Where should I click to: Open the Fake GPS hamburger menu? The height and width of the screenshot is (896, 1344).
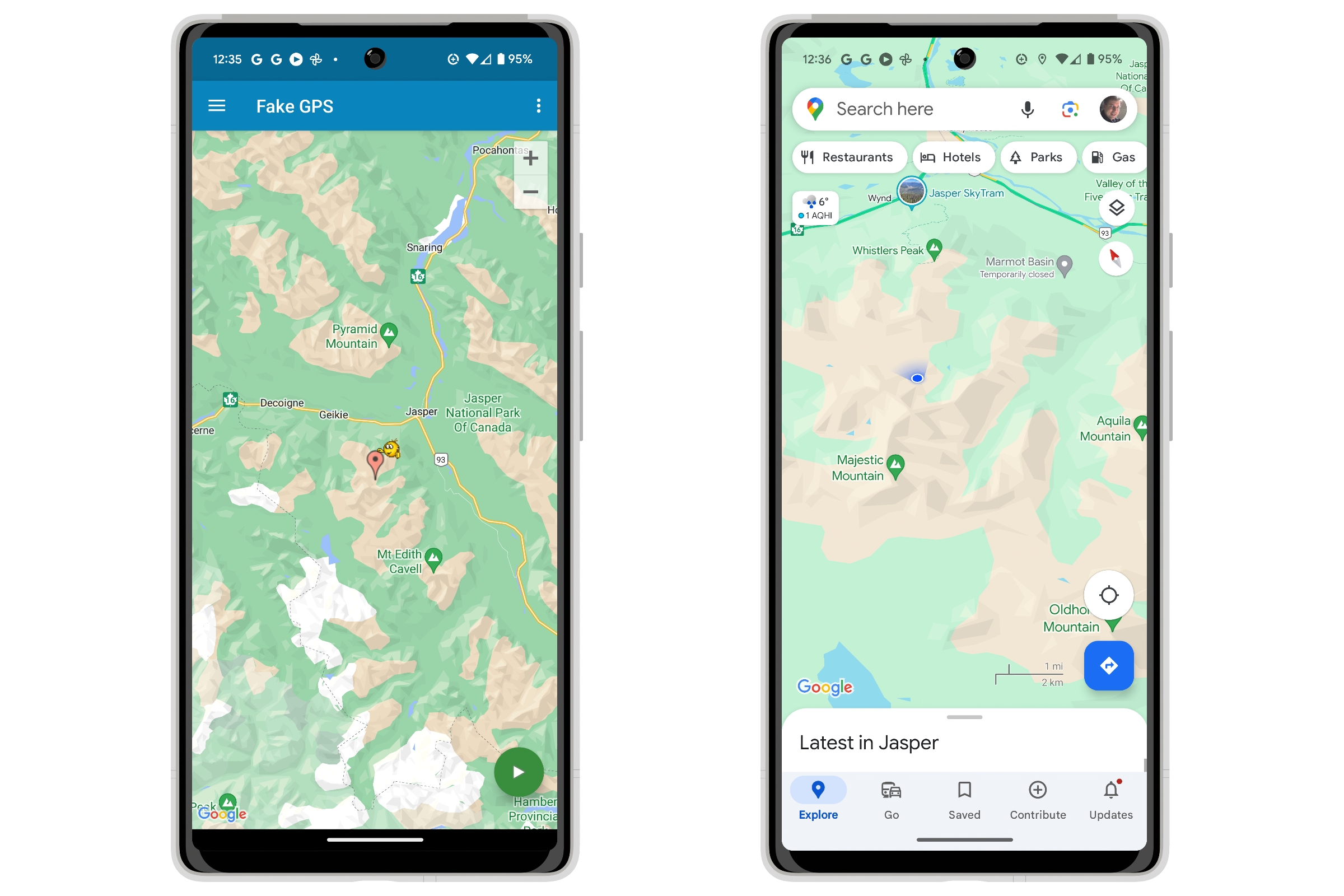(218, 107)
